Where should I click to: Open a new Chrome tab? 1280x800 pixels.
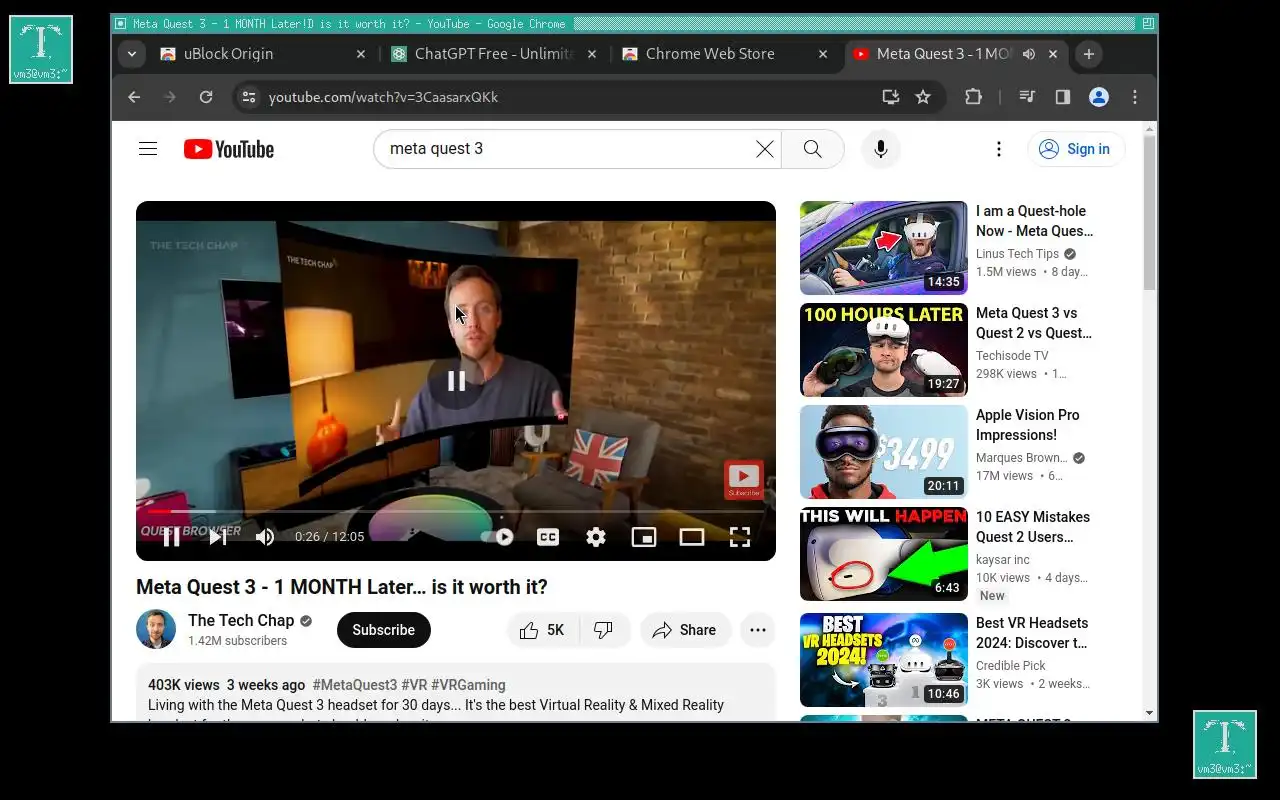click(1089, 54)
